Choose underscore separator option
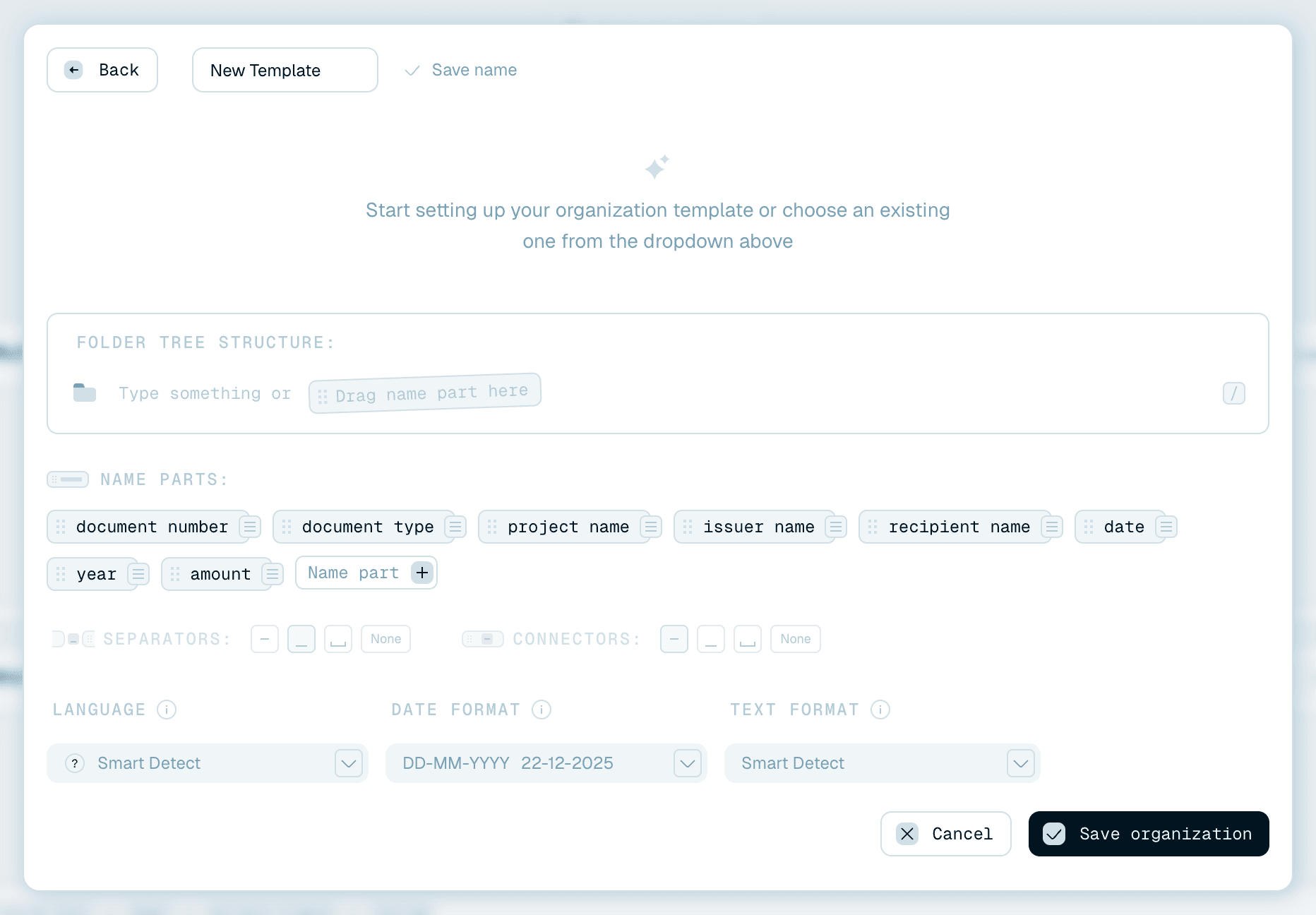 301,639
